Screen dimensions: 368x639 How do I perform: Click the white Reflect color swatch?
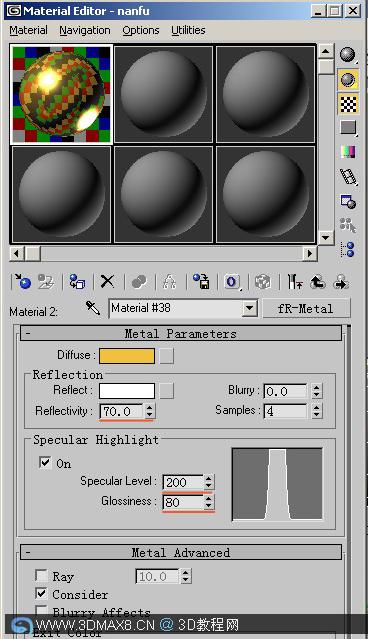point(127,391)
